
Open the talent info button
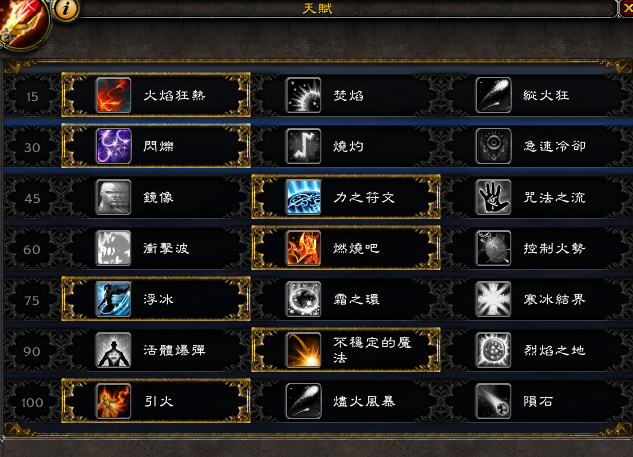pos(66,9)
